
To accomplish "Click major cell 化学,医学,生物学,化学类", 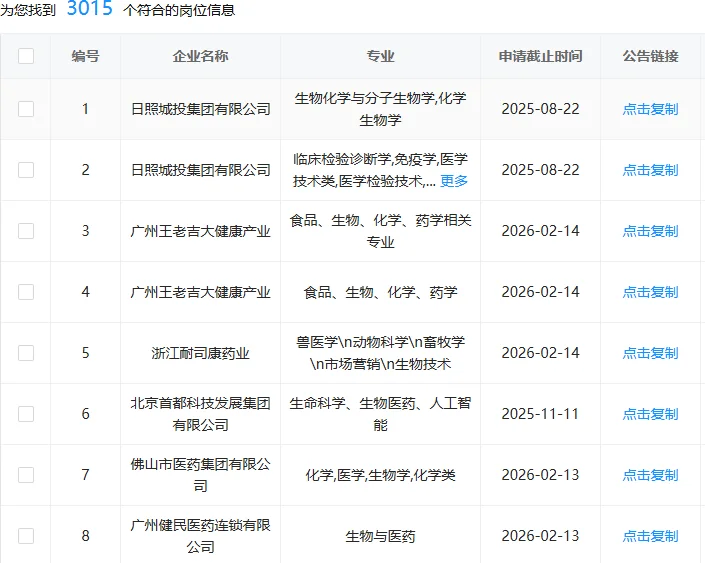I will (x=380, y=475).
